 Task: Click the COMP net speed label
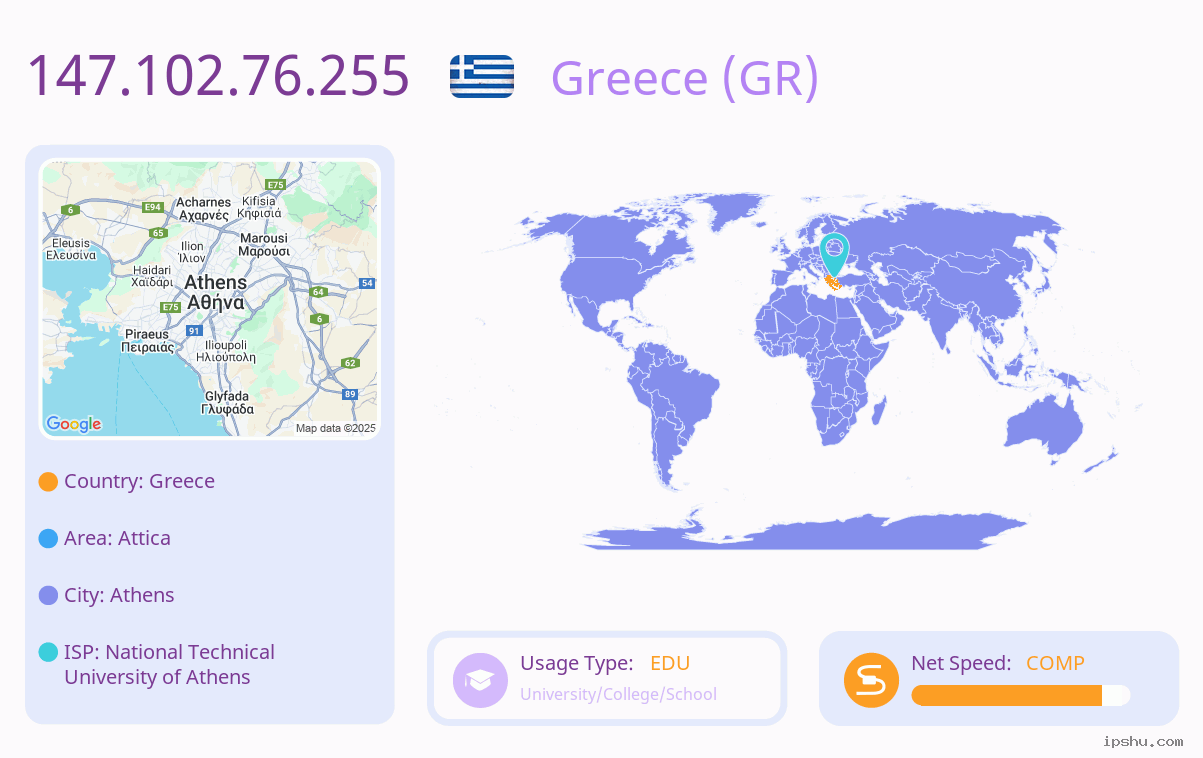click(x=1055, y=663)
